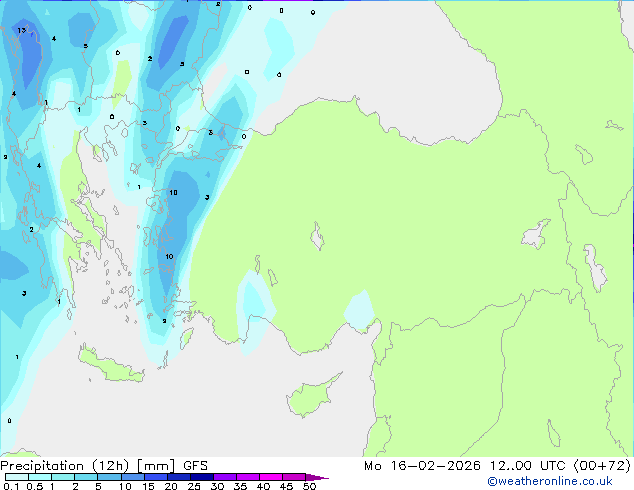Click the "(00+72)" forecast offset text
Screen dimensions: 634x490
tap(602, 466)
